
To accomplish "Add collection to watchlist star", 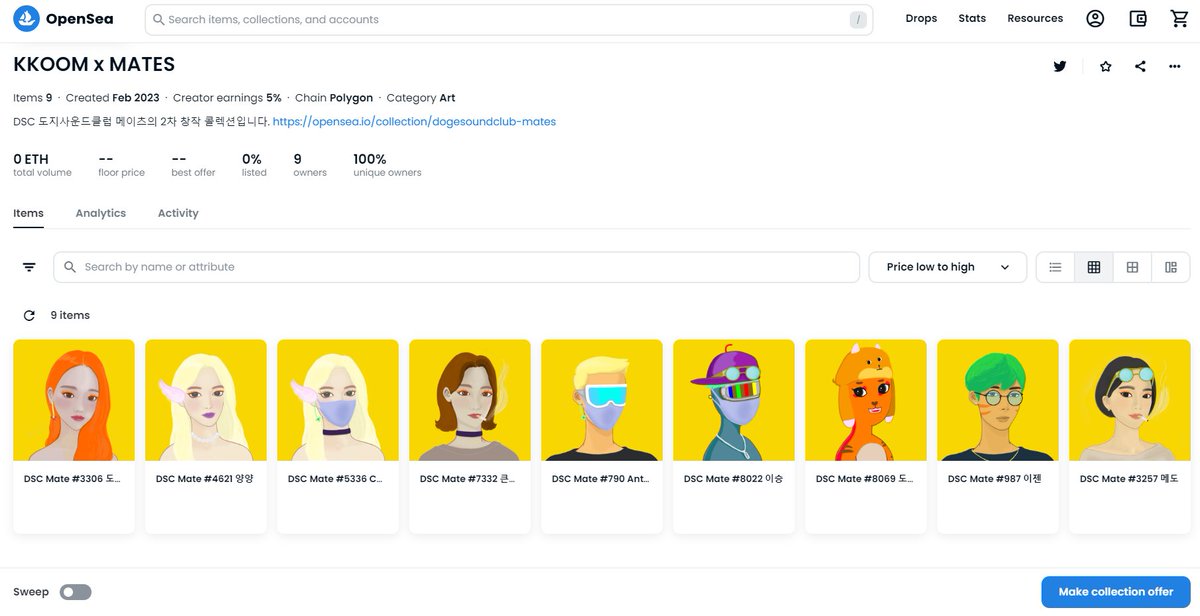I will click(x=1105, y=66).
